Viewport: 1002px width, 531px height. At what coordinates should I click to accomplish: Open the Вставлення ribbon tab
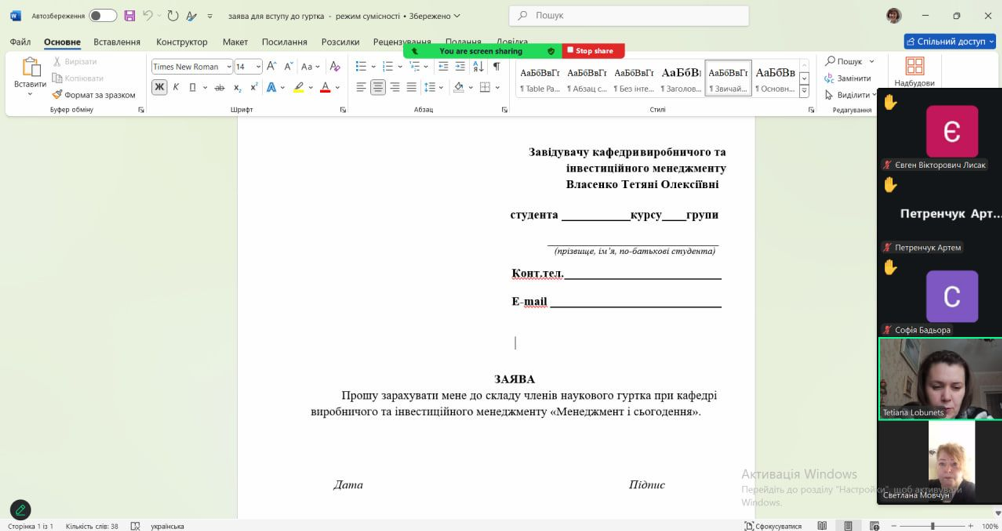click(117, 42)
